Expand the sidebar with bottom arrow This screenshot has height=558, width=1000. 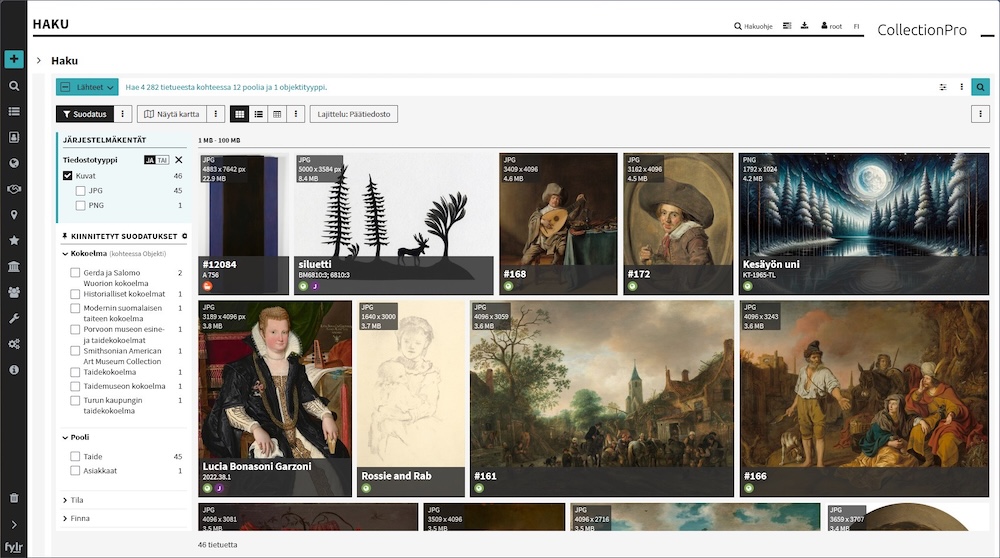14,525
